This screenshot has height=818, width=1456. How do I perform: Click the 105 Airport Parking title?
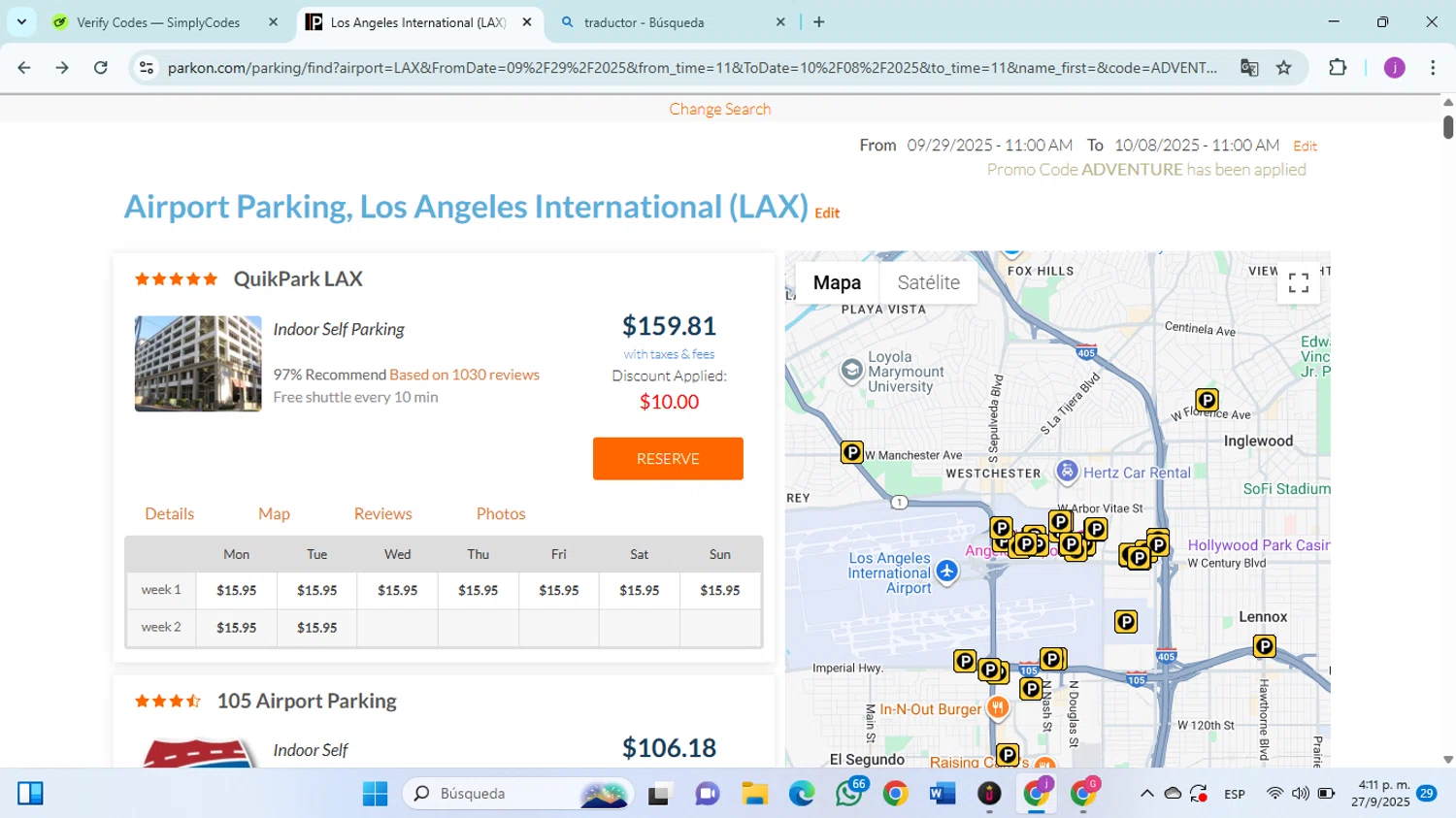307,701
